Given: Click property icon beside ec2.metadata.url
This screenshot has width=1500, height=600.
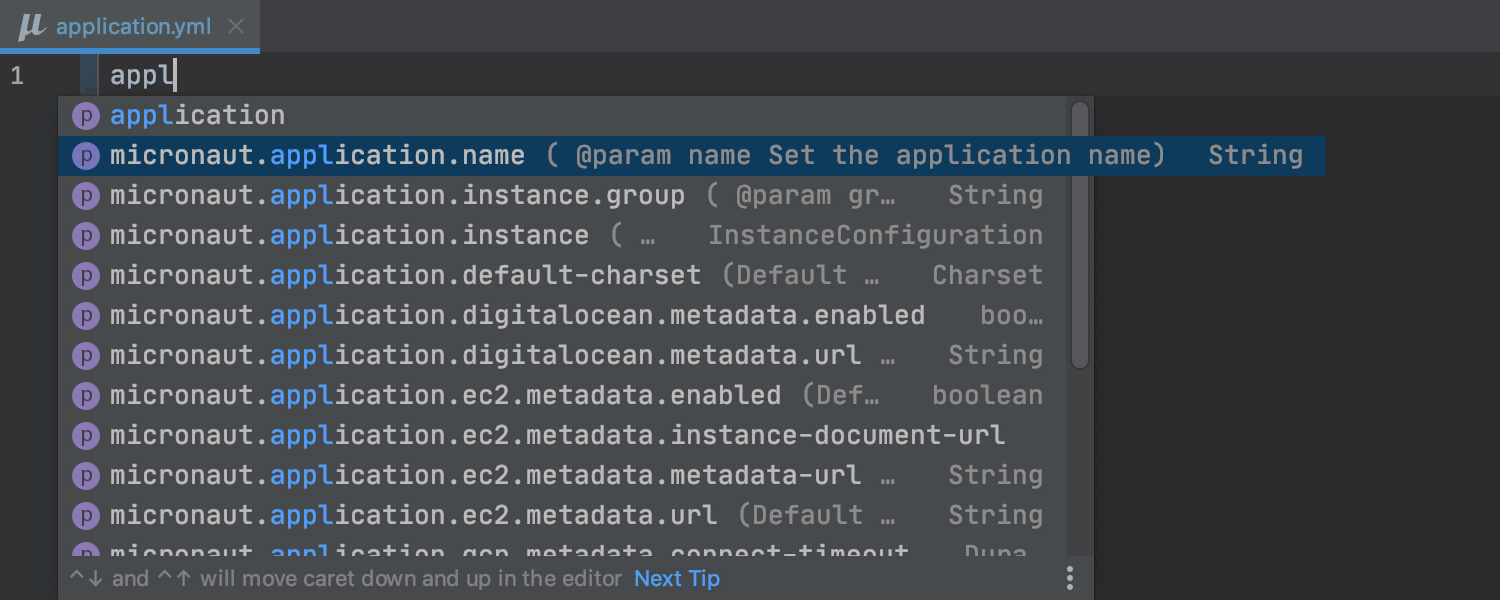Looking at the screenshot, I should tap(86, 517).
